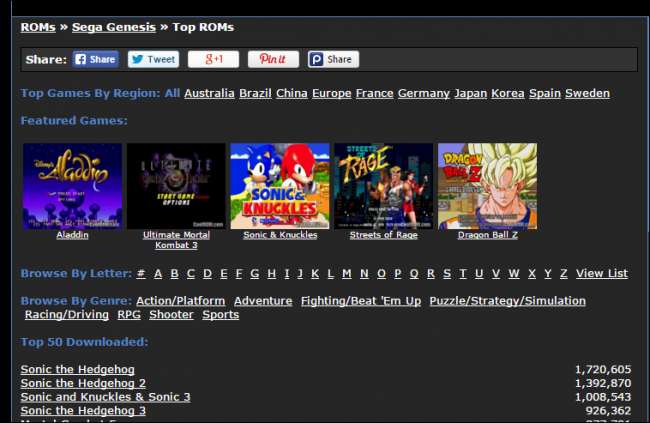Open the View List link

pyautogui.click(x=601, y=273)
